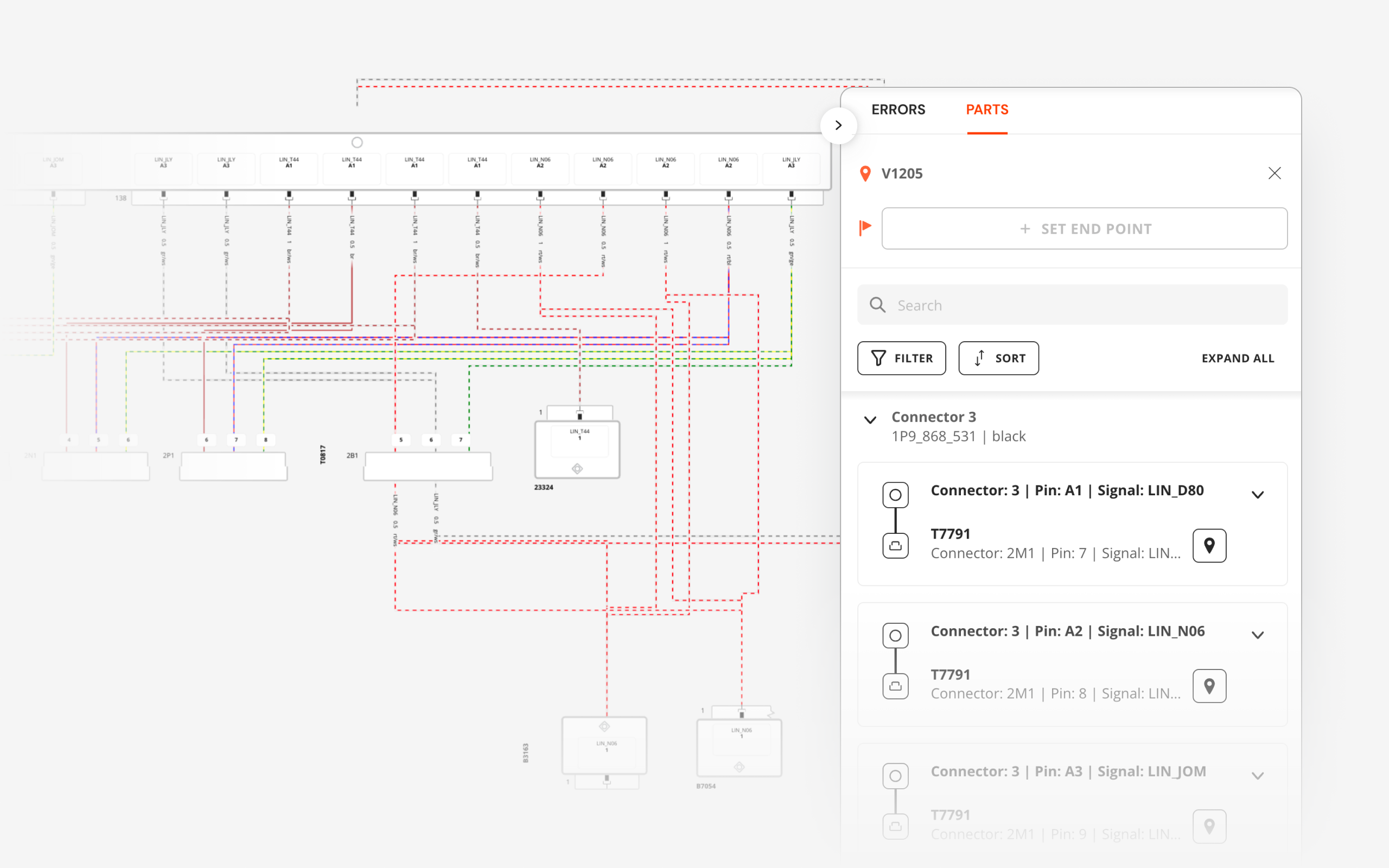Click the connector plug icon under LIN_N06
The width and height of the screenshot is (1389, 868).
coord(895,686)
